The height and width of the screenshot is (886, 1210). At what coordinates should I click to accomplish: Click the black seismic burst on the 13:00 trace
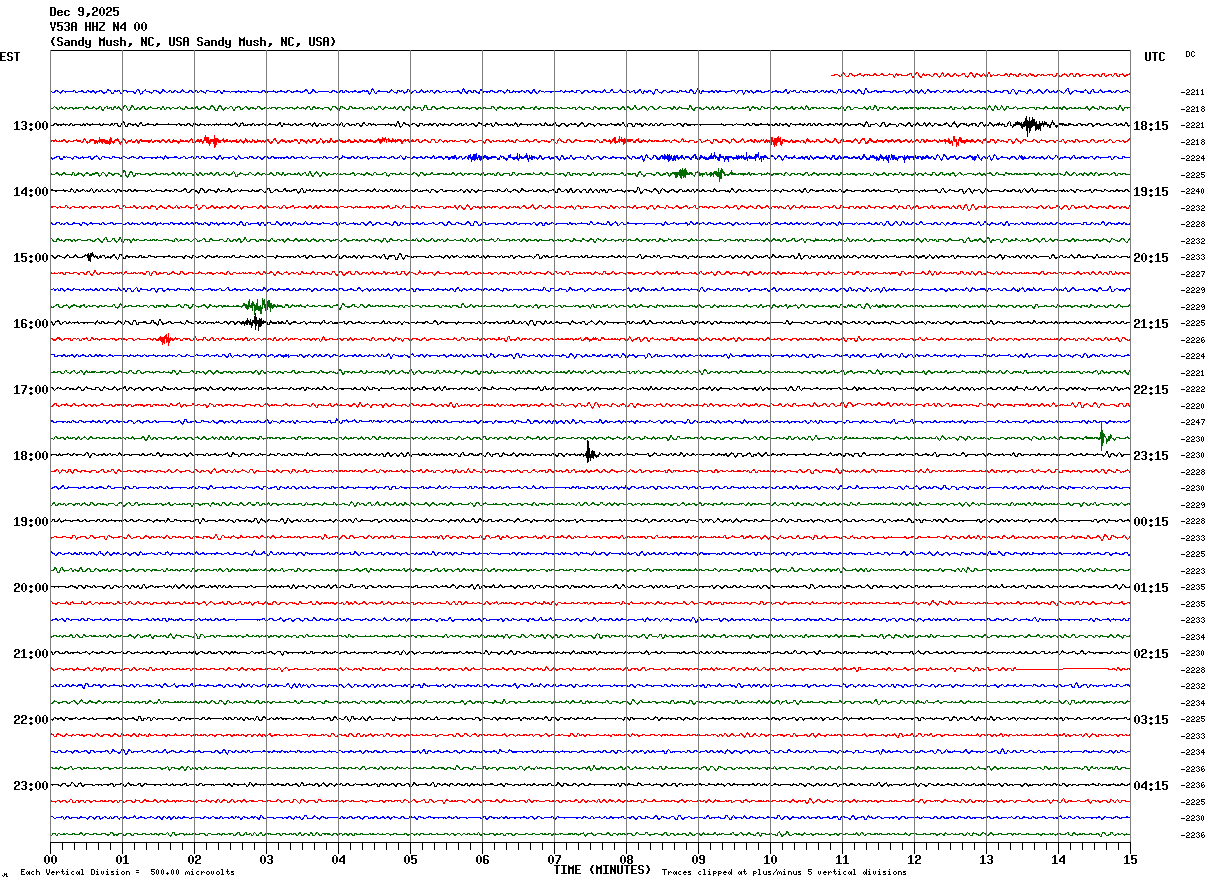(x=1029, y=125)
